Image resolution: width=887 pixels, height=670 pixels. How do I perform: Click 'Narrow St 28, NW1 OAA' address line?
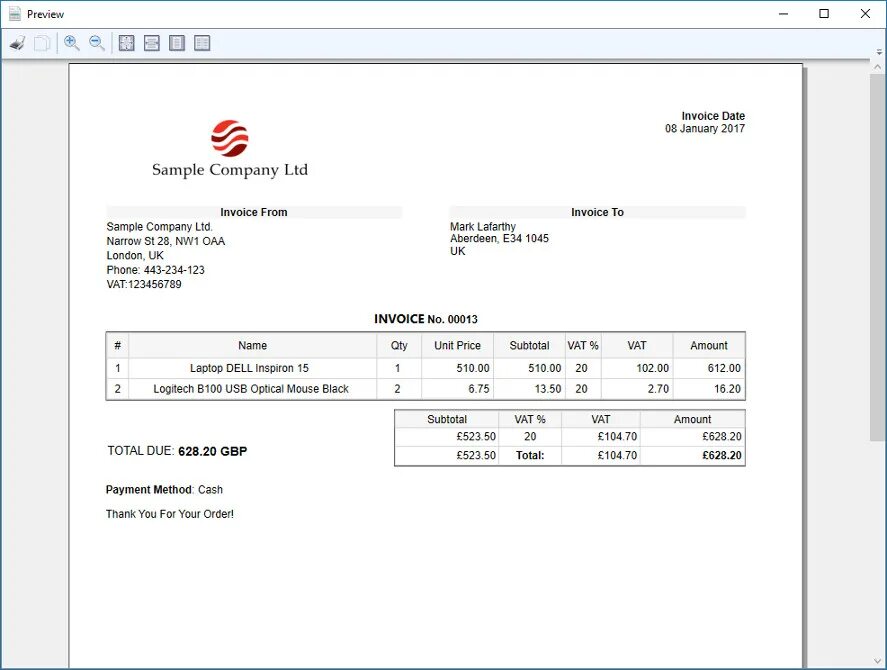[x=166, y=241]
